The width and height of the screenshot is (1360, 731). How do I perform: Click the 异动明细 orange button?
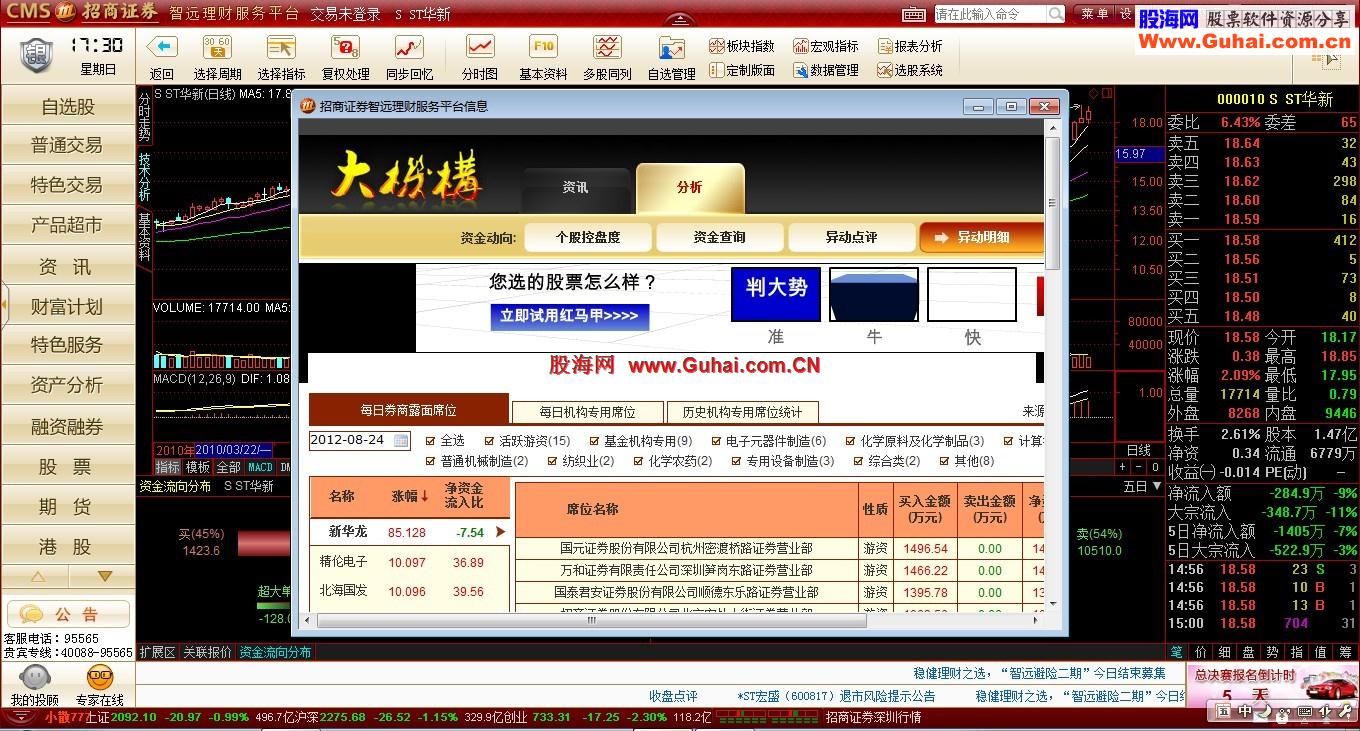[x=981, y=237]
